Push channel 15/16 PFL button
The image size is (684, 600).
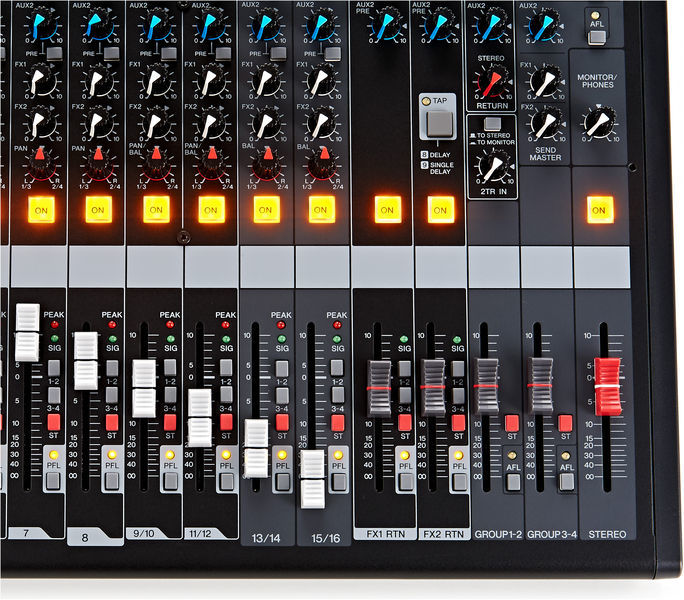(x=338, y=481)
